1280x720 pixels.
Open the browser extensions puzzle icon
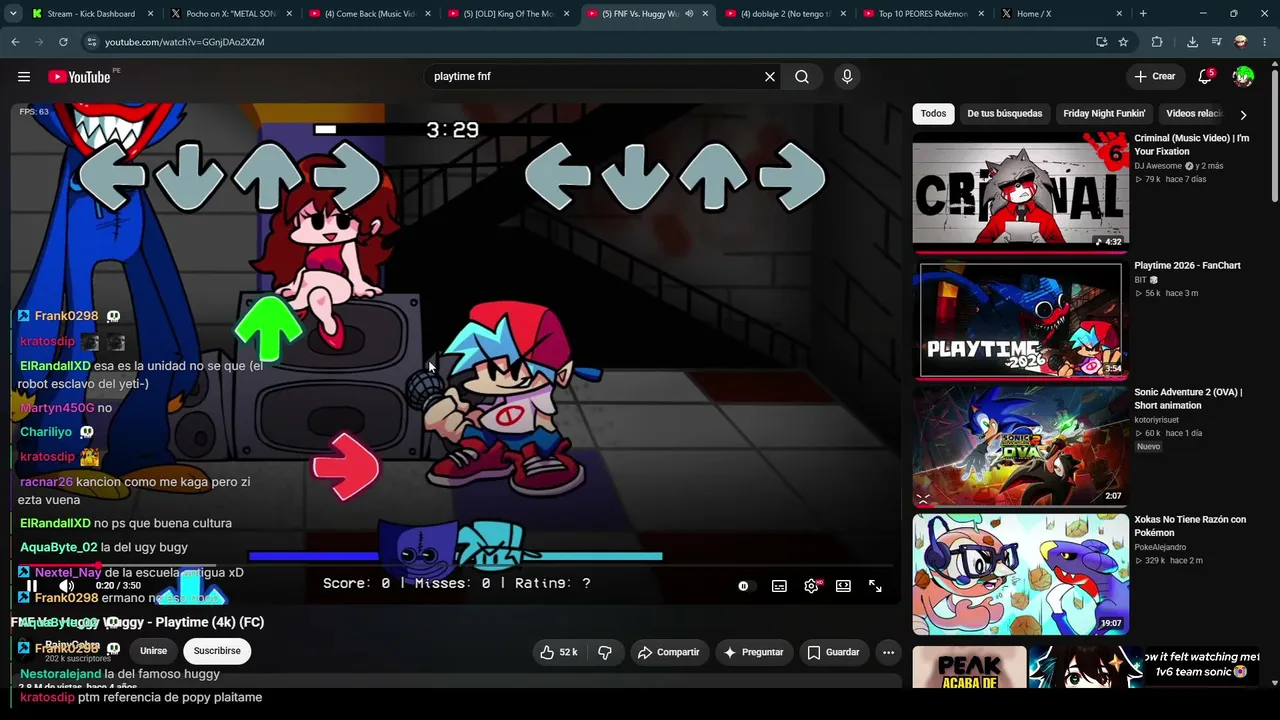(1157, 42)
